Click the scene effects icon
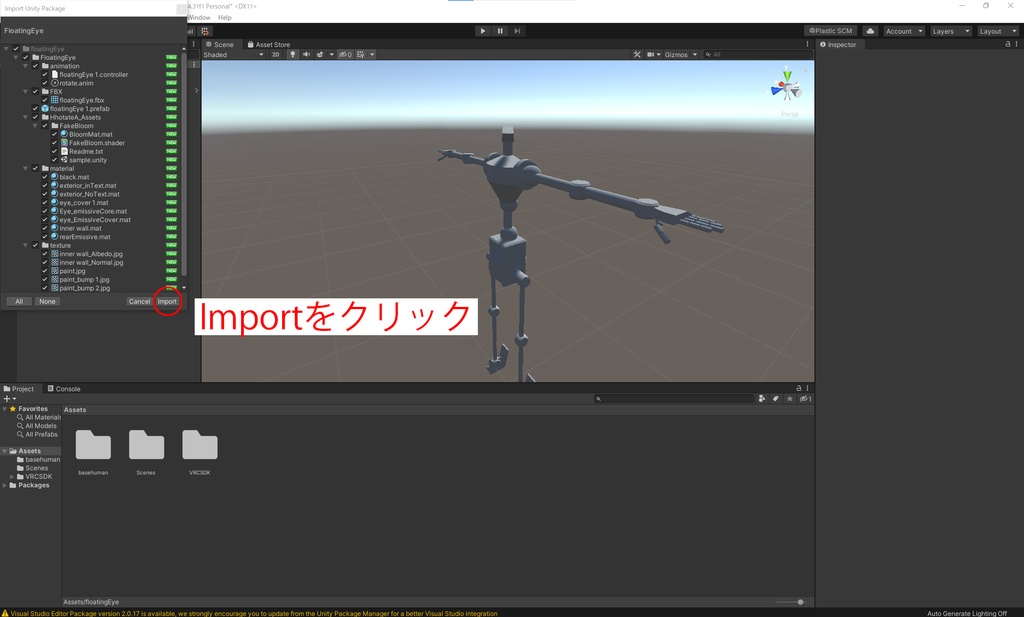 coord(319,54)
